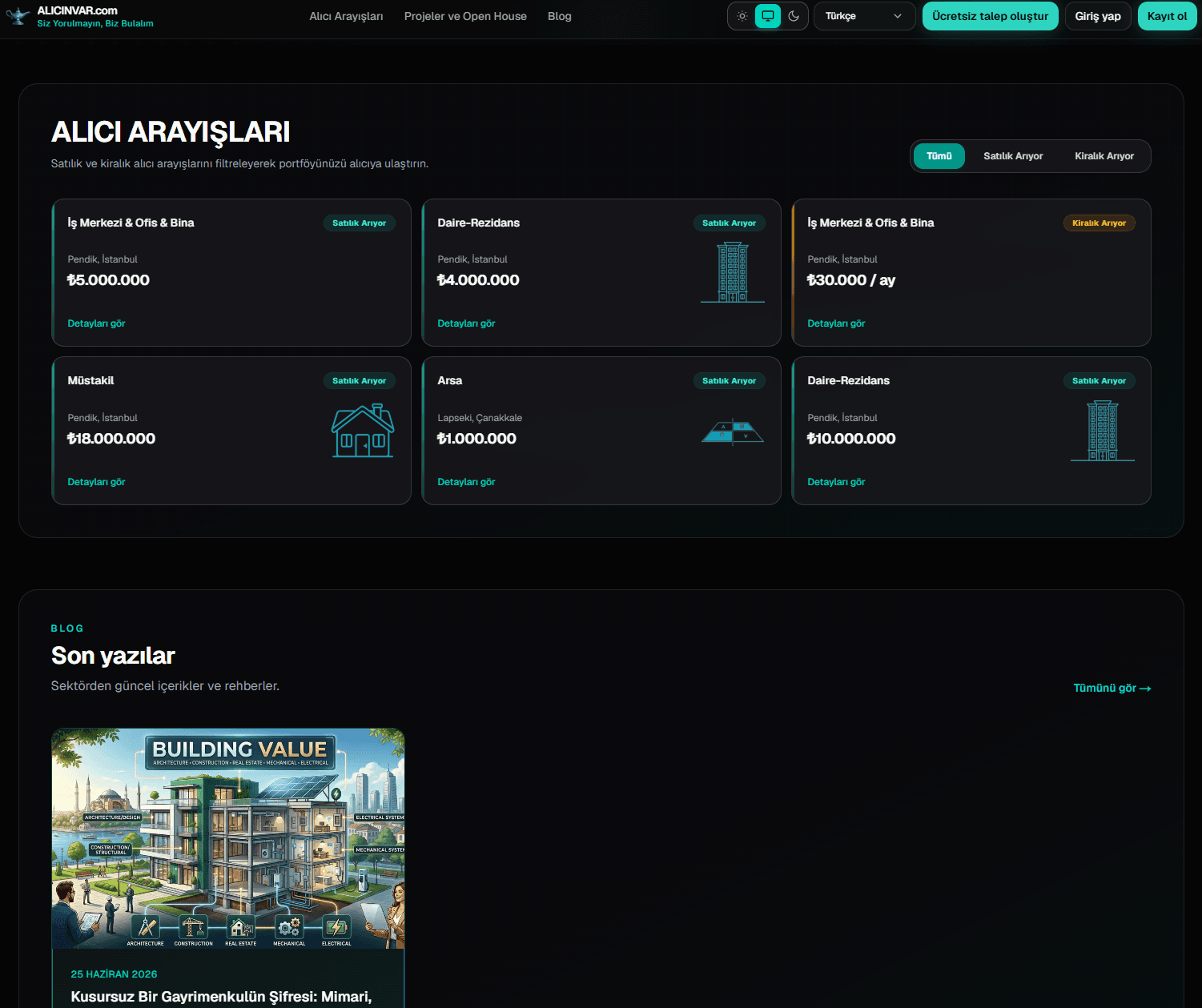Click the Giriş yap button
Viewport: 1202px width, 1008px height.
pos(1098,16)
